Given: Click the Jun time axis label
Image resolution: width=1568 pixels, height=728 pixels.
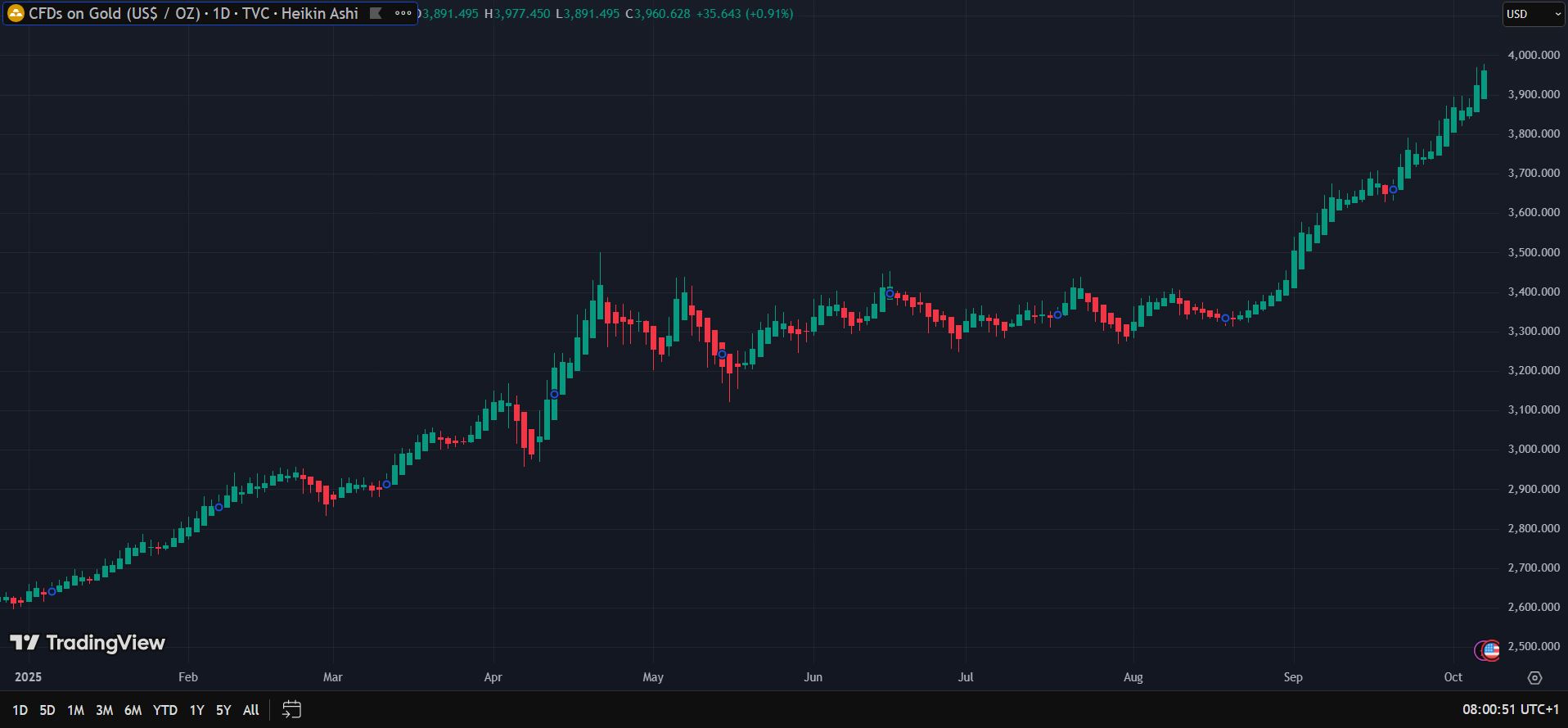Looking at the screenshot, I should tap(813, 677).
